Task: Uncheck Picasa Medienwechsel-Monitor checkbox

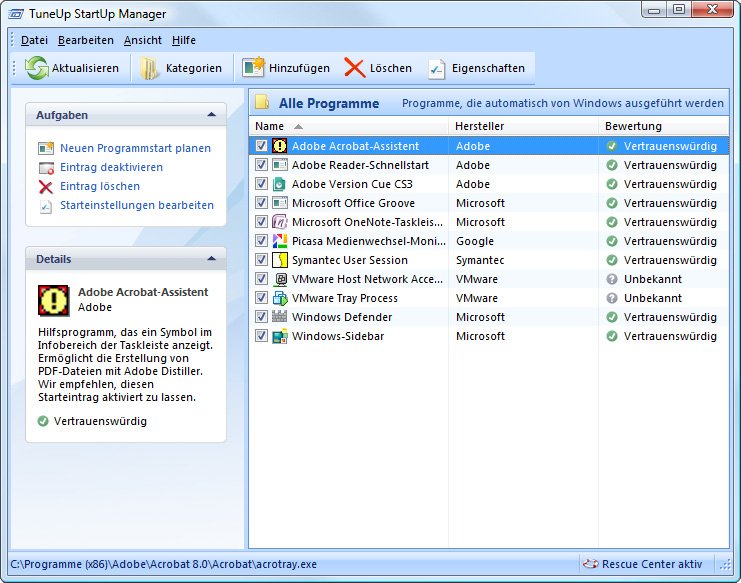Action: pyautogui.click(x=261, y=240)
